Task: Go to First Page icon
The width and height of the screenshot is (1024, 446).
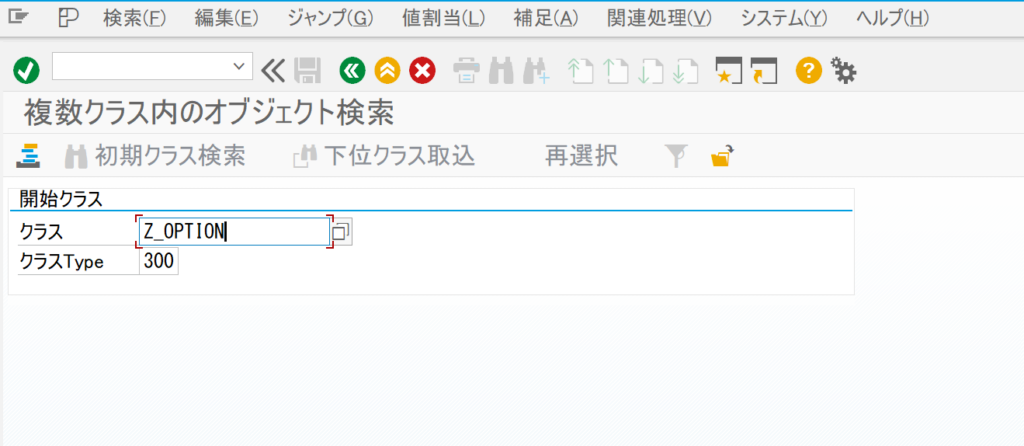Action: click(x=581, y=71)
